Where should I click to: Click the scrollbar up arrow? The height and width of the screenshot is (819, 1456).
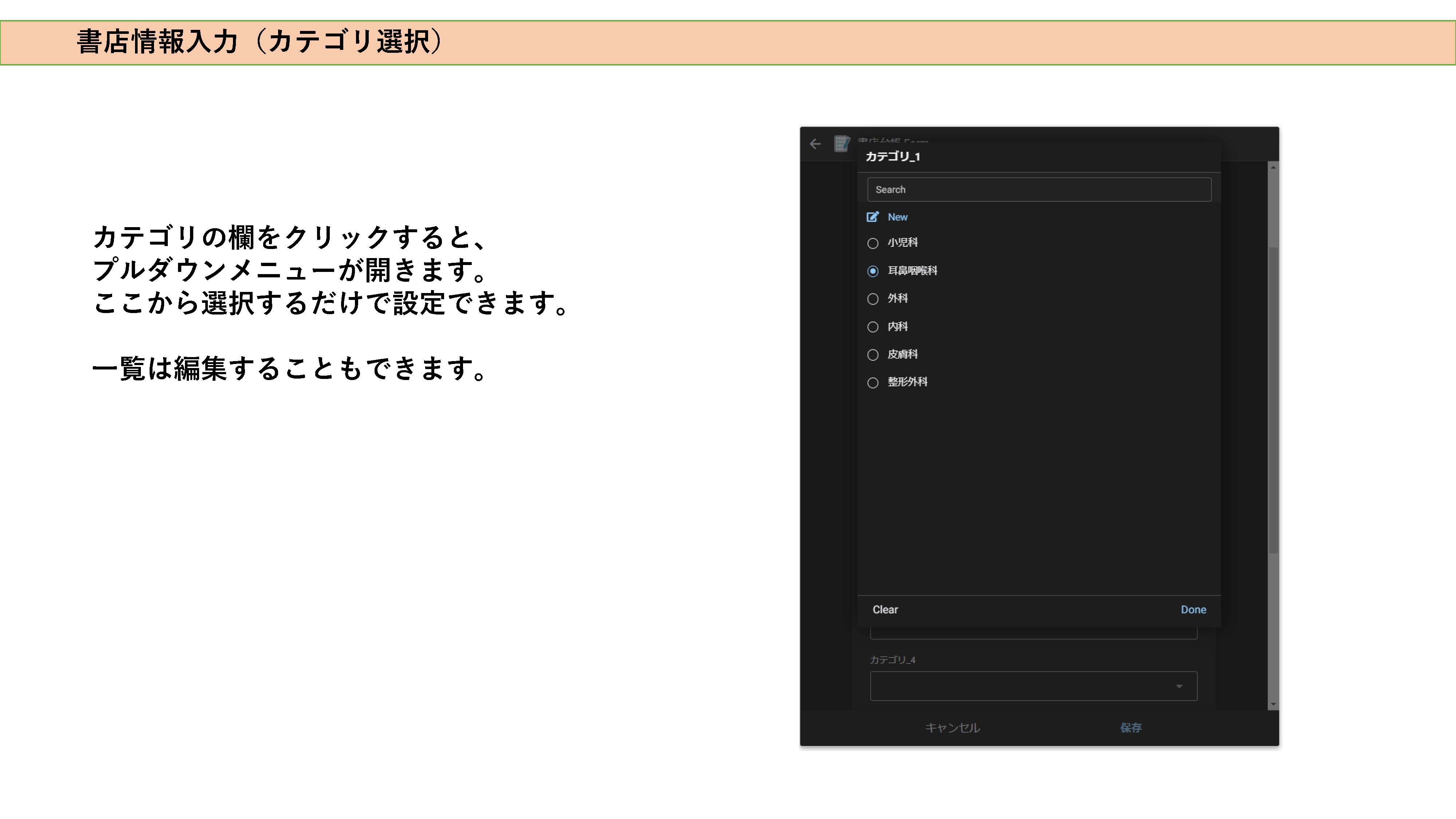pos(1273,167)
